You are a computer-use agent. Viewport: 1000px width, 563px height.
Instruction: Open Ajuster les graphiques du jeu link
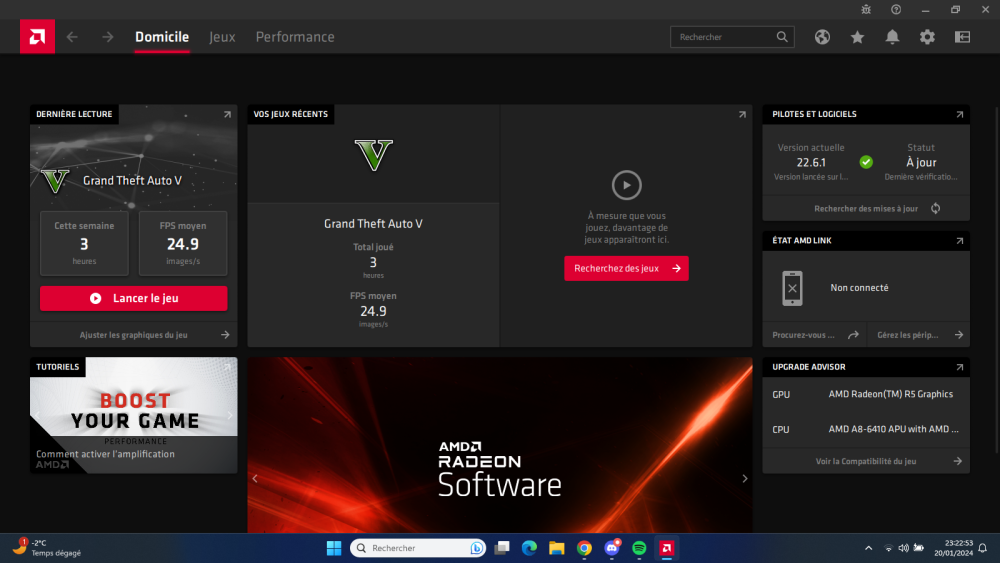pos(134,335)
